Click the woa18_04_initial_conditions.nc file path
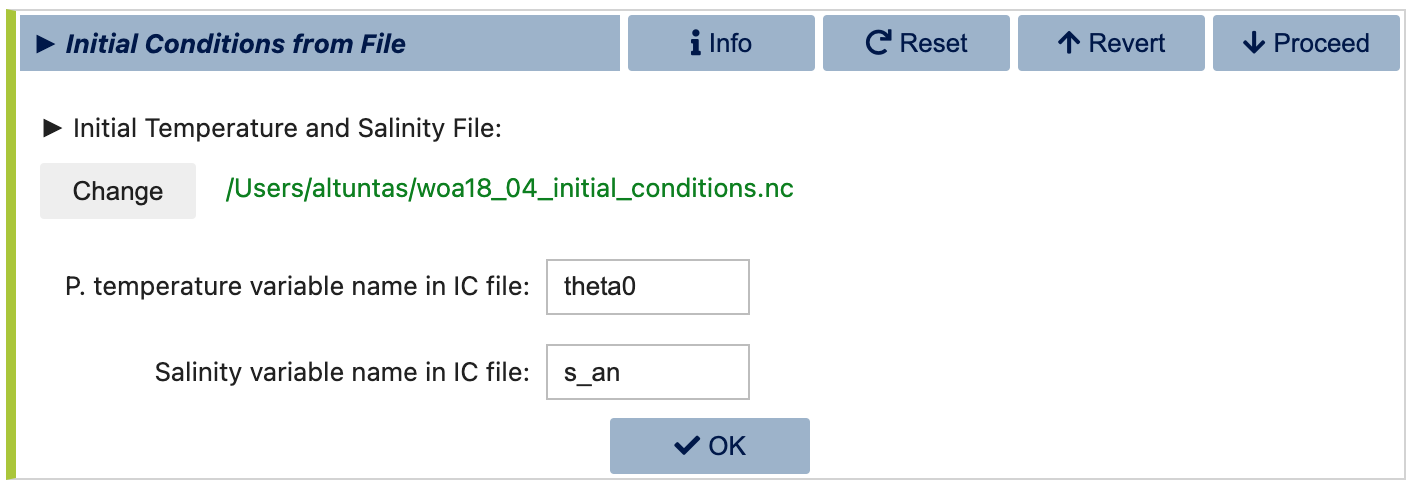 (x=510, y=189)
